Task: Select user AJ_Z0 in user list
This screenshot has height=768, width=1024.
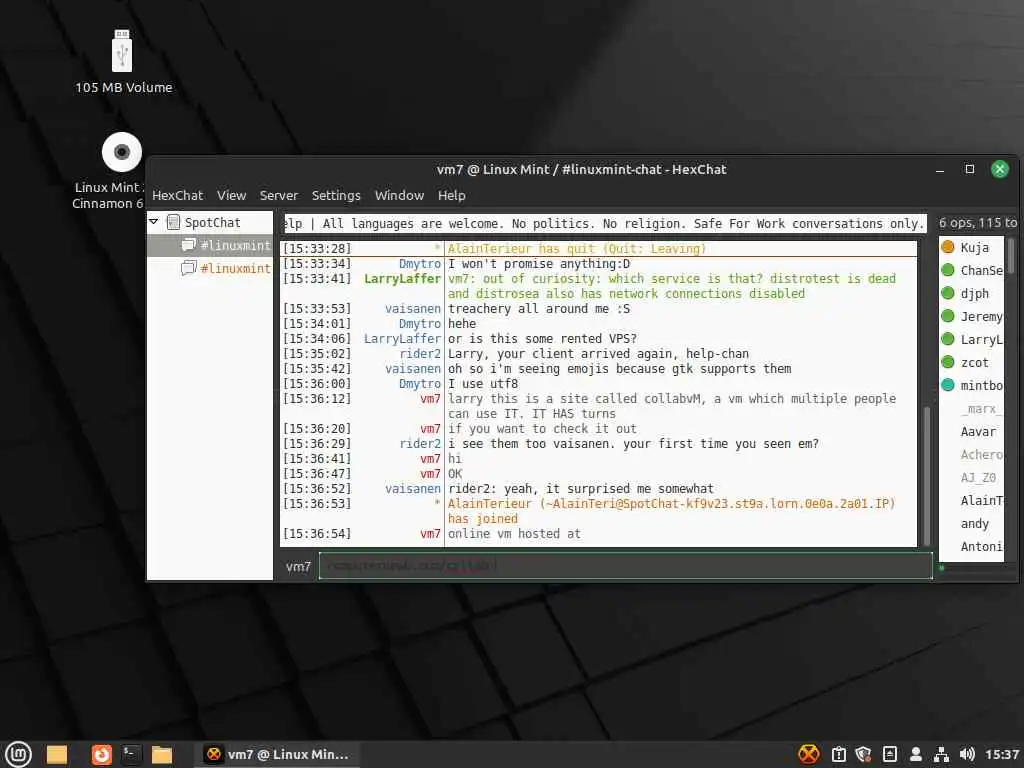Action: pos(978,477)
